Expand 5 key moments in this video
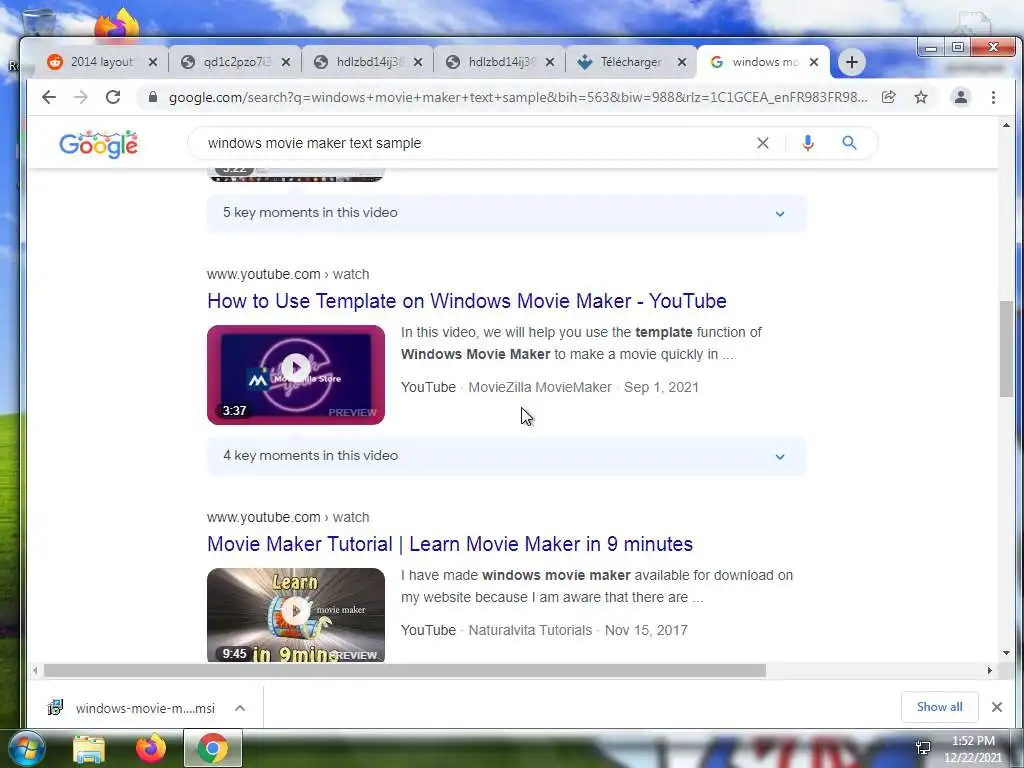 pyautogui.click(x=507, y=213)
